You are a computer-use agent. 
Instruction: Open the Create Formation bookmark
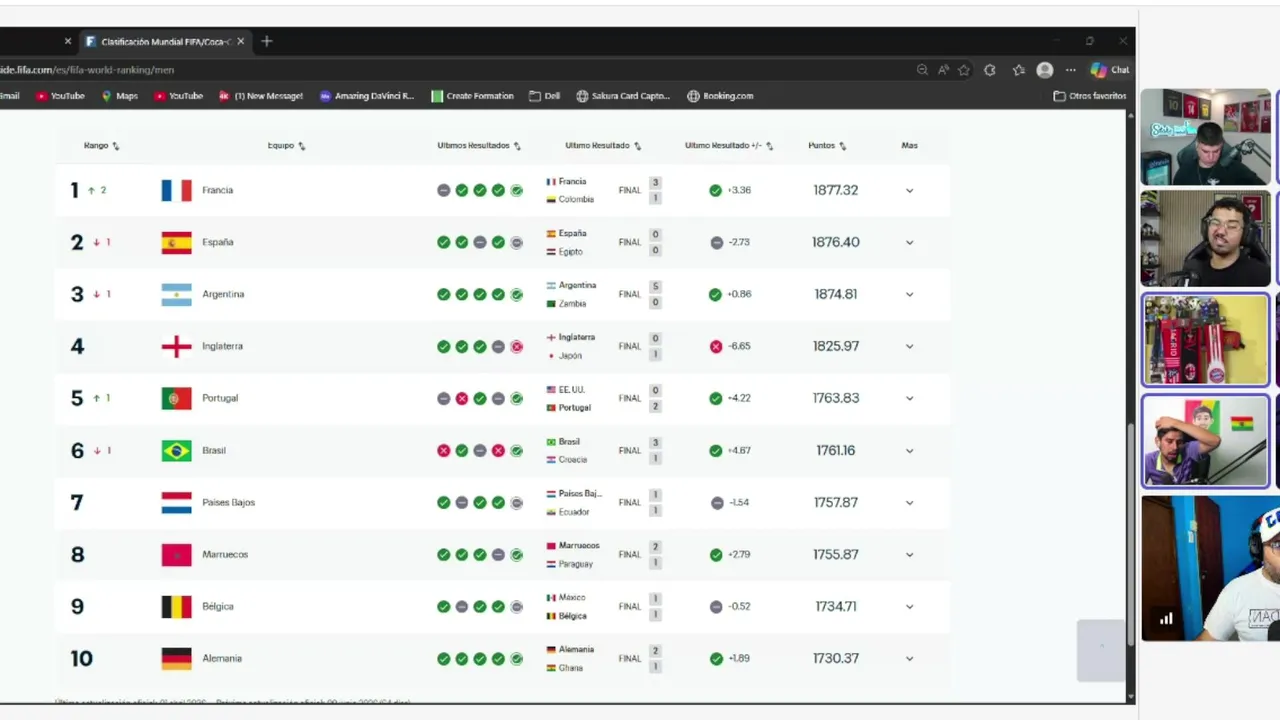click(x=472, y=96)
